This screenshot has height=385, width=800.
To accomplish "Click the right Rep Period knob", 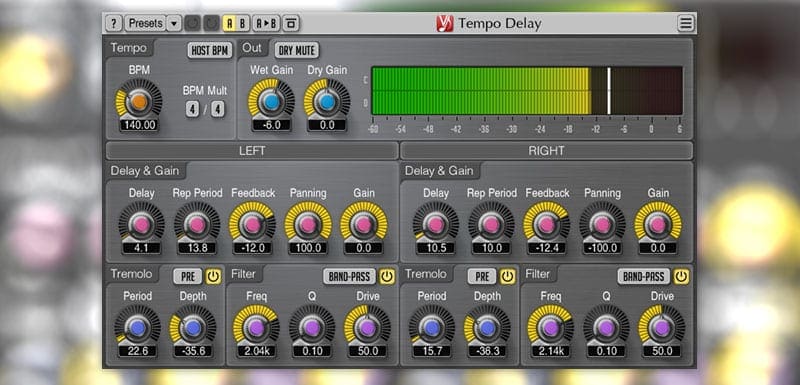I will pos(491,224).
